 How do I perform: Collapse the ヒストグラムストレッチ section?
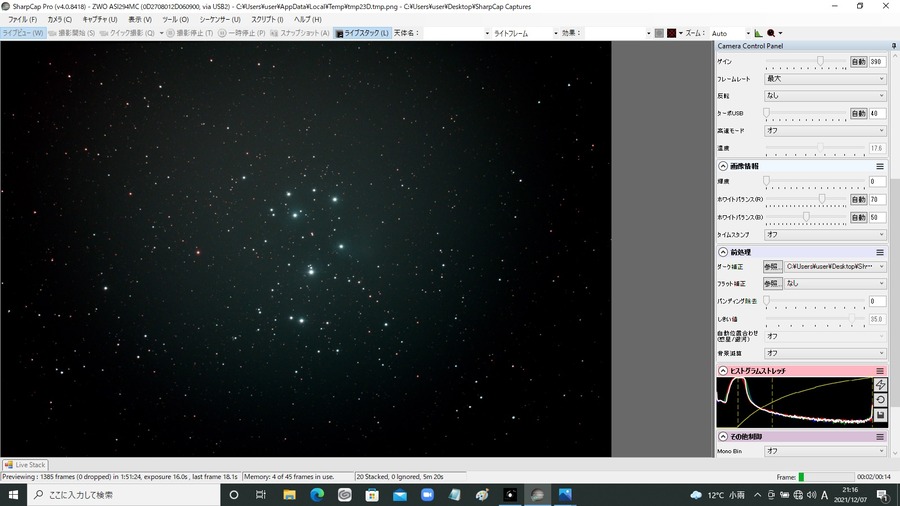click(723, 371)
